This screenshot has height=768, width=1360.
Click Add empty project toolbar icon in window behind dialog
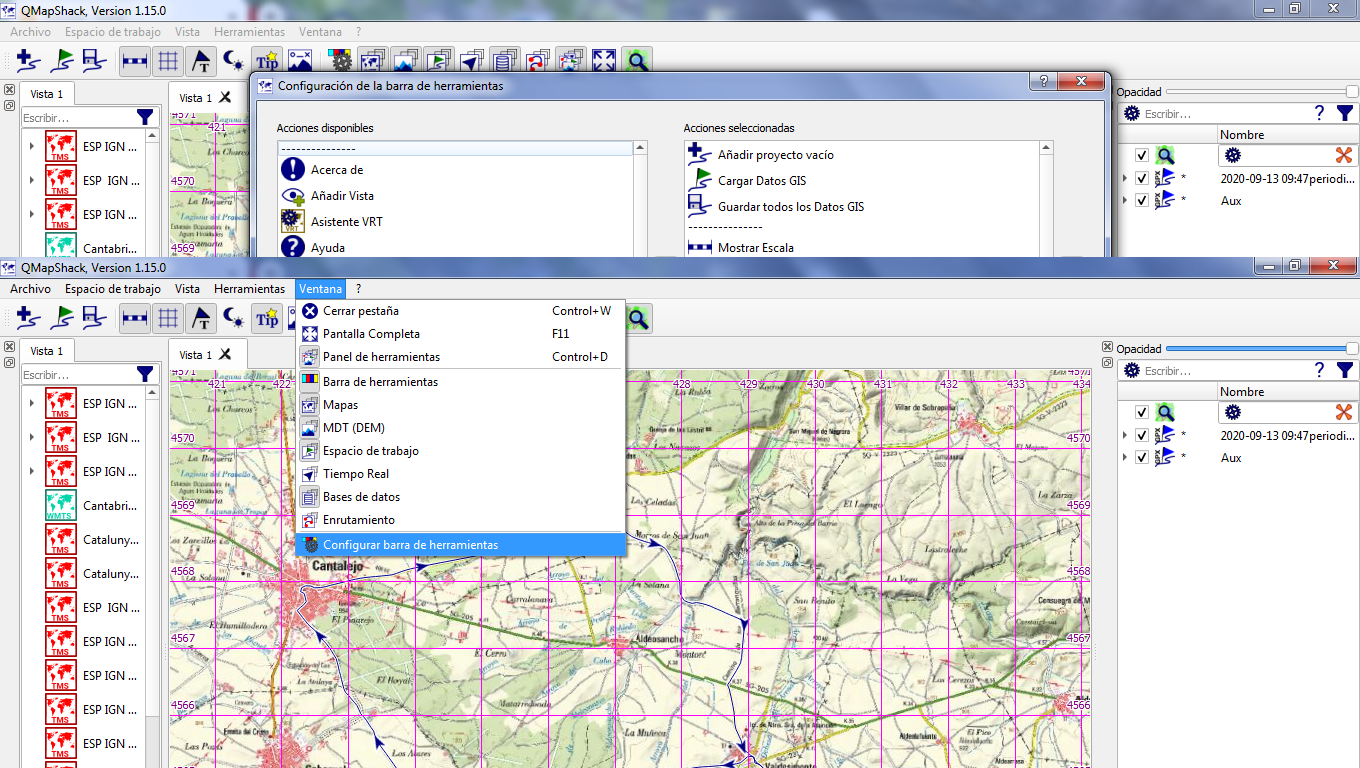point(29,61)
